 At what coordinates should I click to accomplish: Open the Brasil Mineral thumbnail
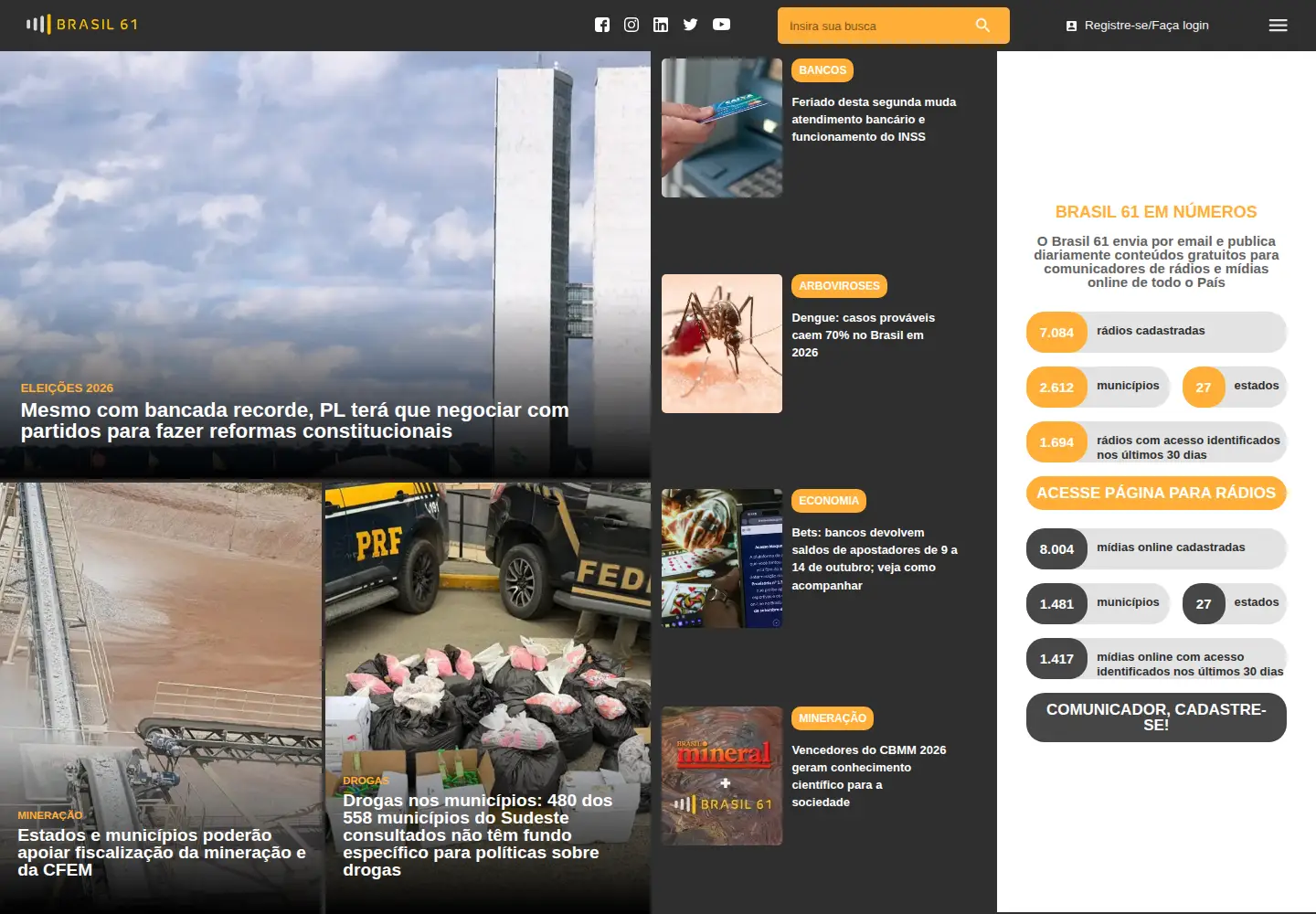click(722, 776)
